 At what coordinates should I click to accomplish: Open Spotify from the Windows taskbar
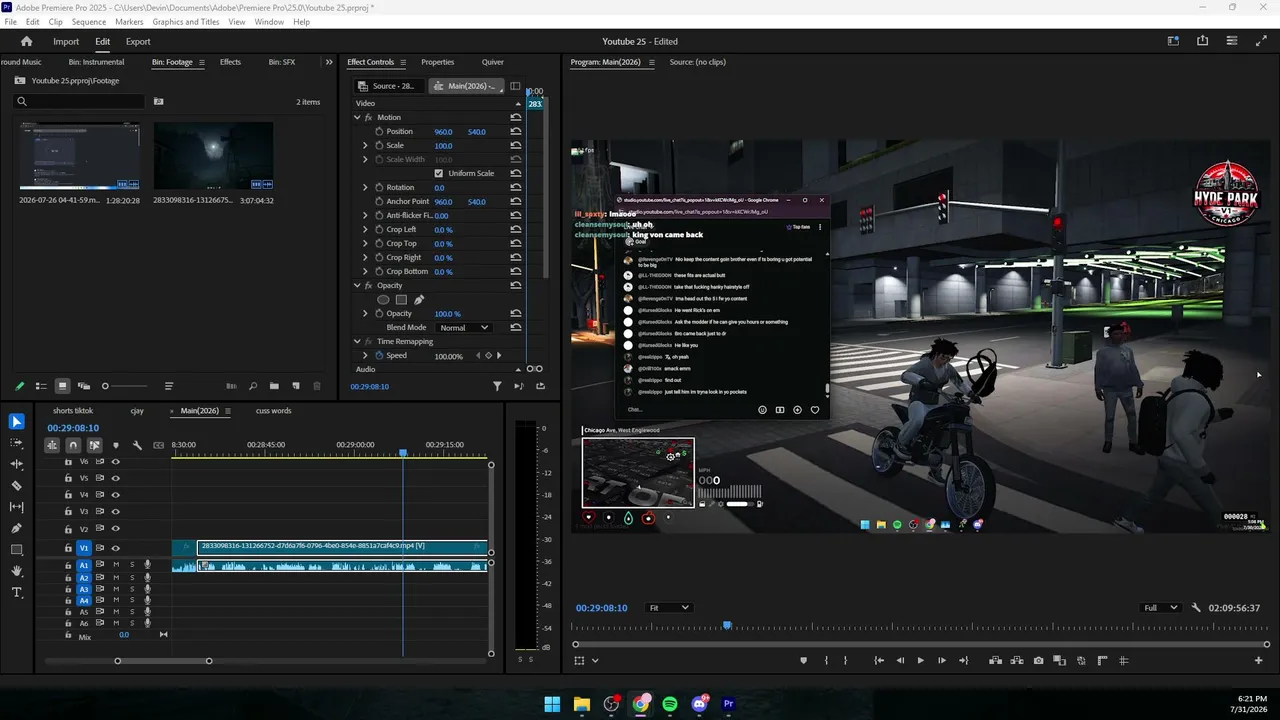coord(670,704)
